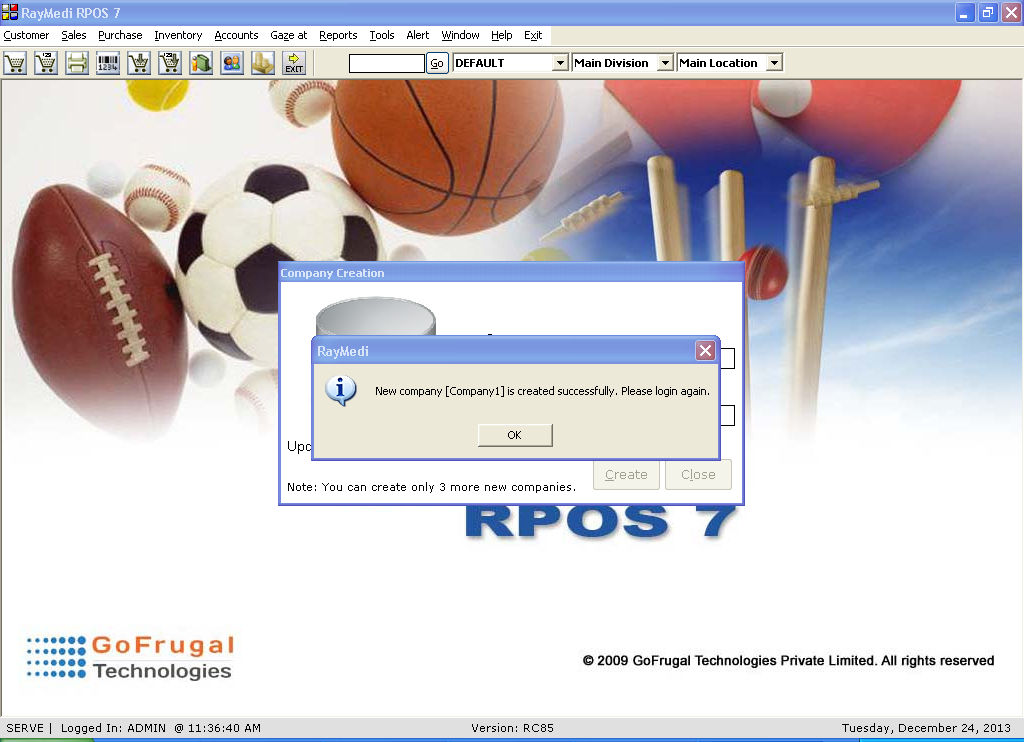Click the date "Tuesday, December 24, 2013" in the status bar
This screenshot has width=1024, height=742.
926,728
